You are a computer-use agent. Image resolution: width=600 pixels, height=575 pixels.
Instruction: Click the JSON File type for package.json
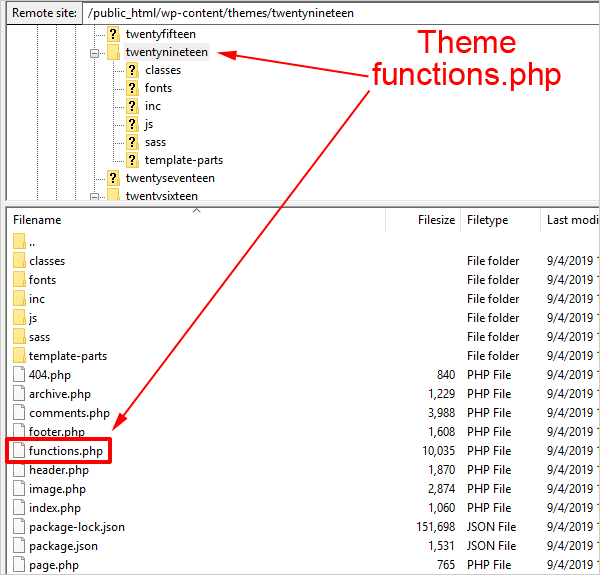tap(492, 546)
